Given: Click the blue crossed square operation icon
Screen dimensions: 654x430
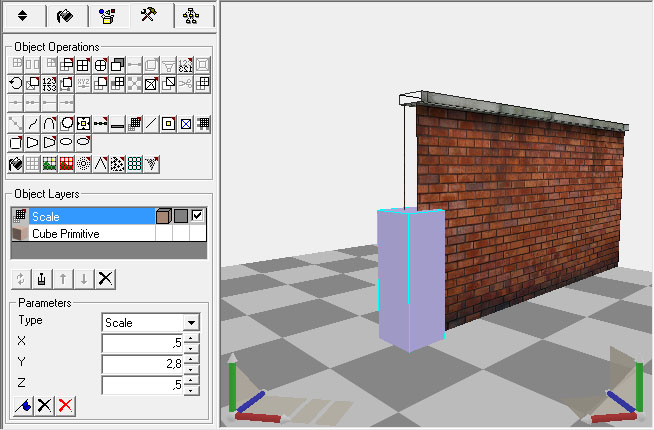Looking at the screenshot, I should [186, 124].
